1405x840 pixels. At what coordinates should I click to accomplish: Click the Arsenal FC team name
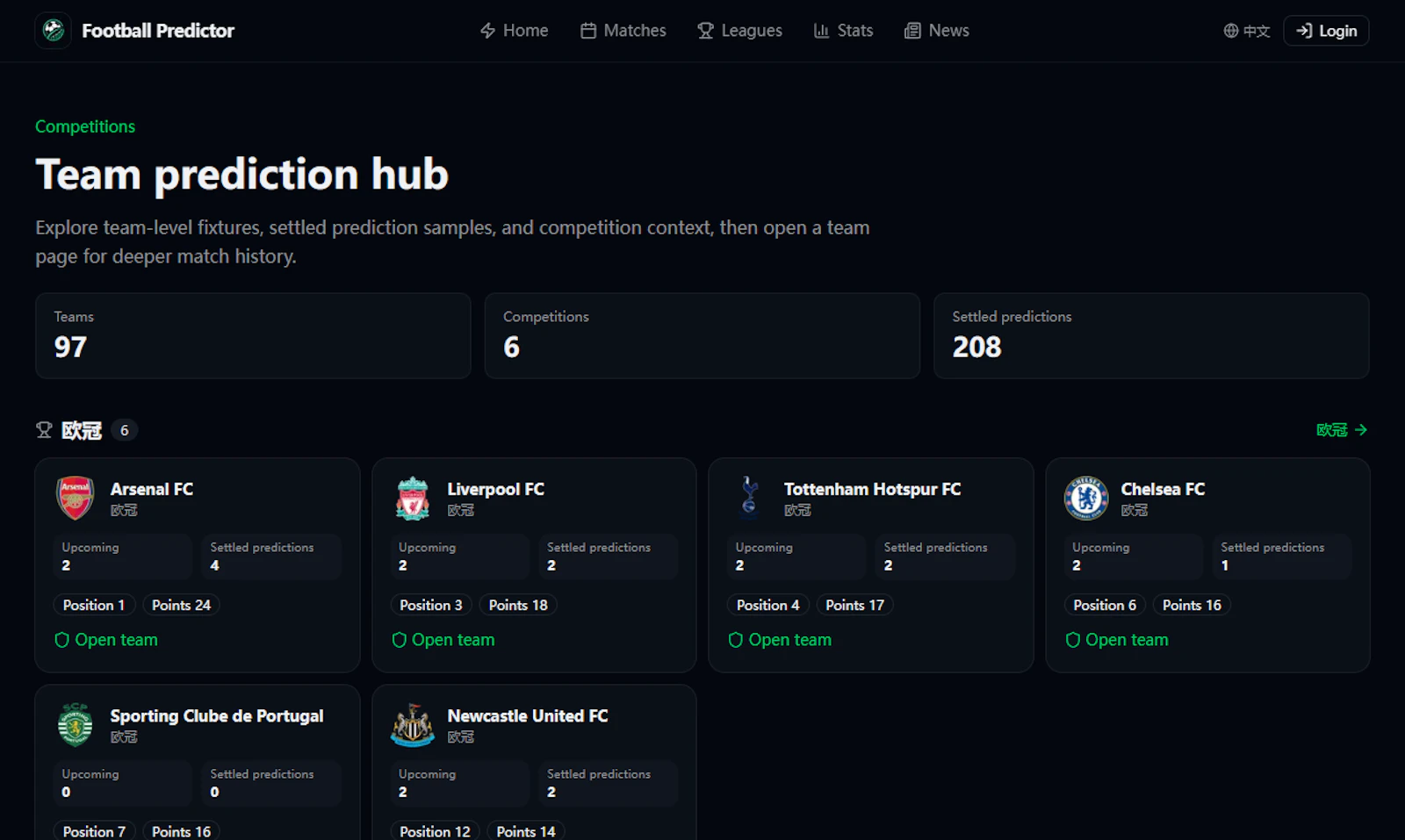pyautogui.click(x=152, y=489)
